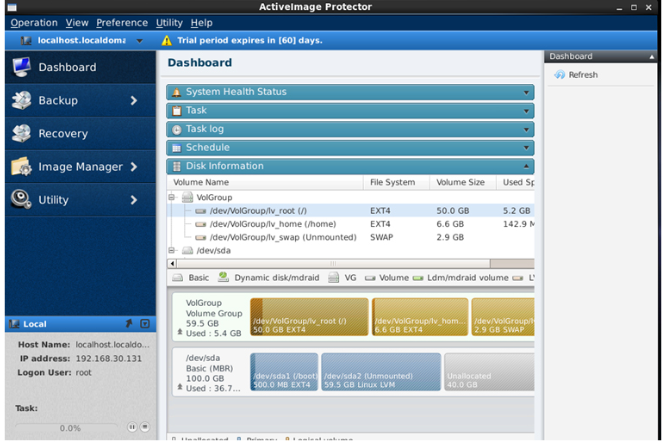Click the Refresh icon in Dashboard pane
This screenshot has height=444, width=668.
pos(559,75)
